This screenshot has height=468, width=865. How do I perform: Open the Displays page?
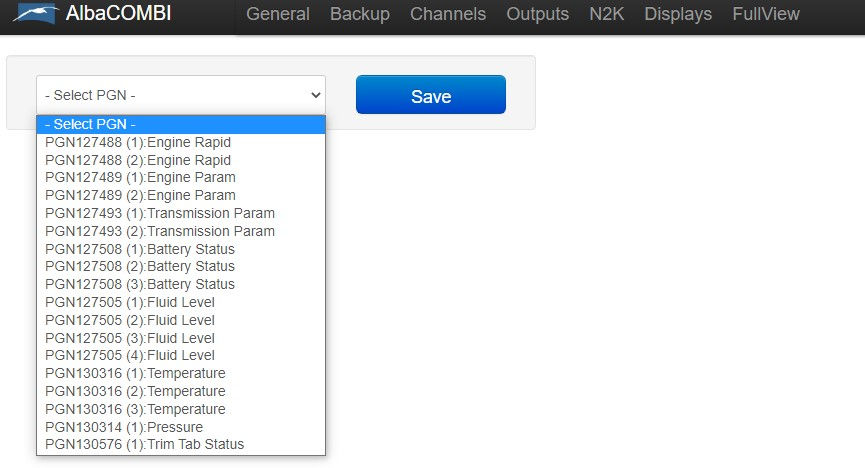pos(678,14)
